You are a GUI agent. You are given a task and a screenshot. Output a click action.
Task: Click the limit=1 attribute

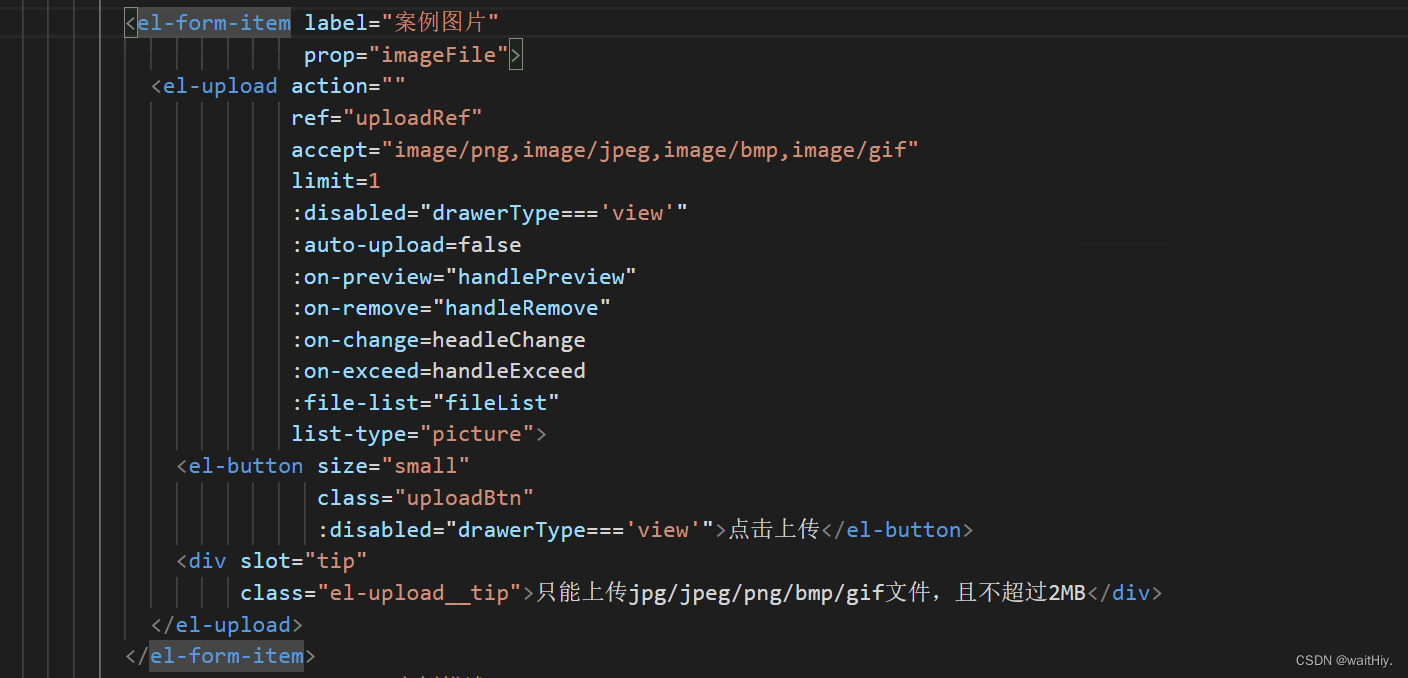pyautogui.click(x=336, y=181)
